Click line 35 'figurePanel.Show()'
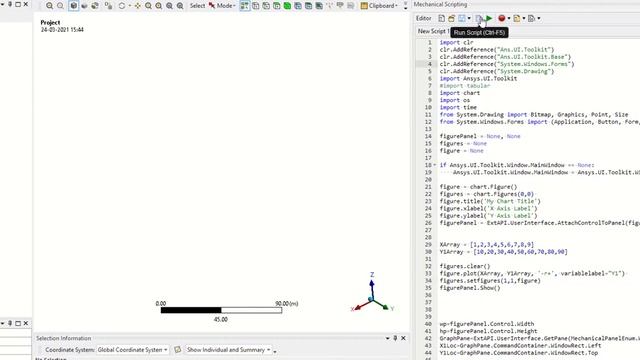The image size is (640, 360). click(x=470, y=288)
